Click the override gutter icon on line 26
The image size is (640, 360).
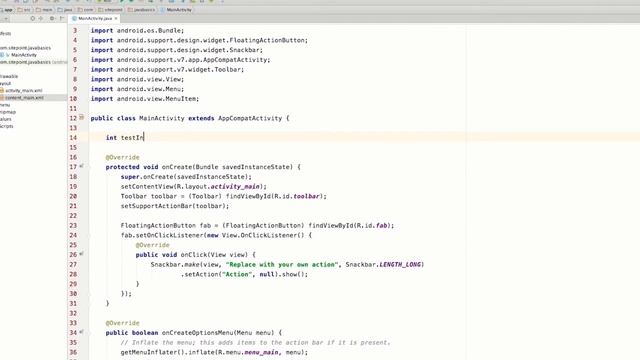tap(82, 254)
